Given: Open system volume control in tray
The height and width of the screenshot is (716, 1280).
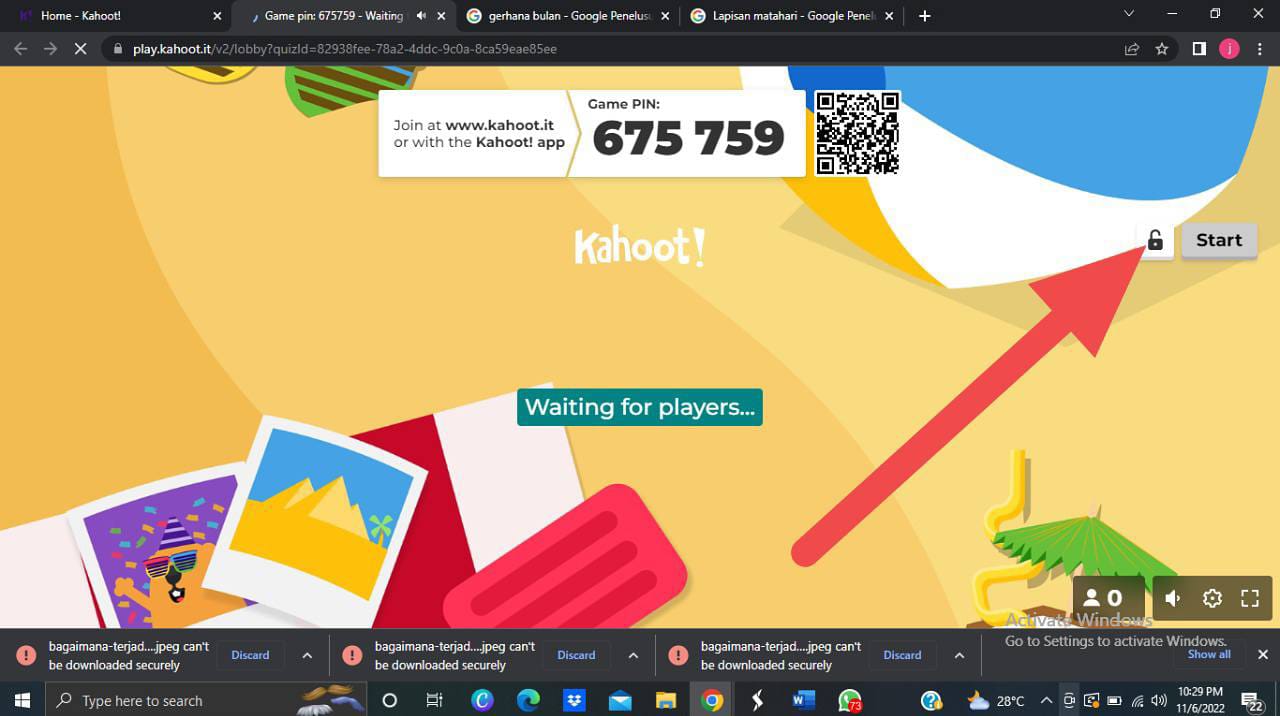Looking at the screenshot, I should pos(1159,700).
